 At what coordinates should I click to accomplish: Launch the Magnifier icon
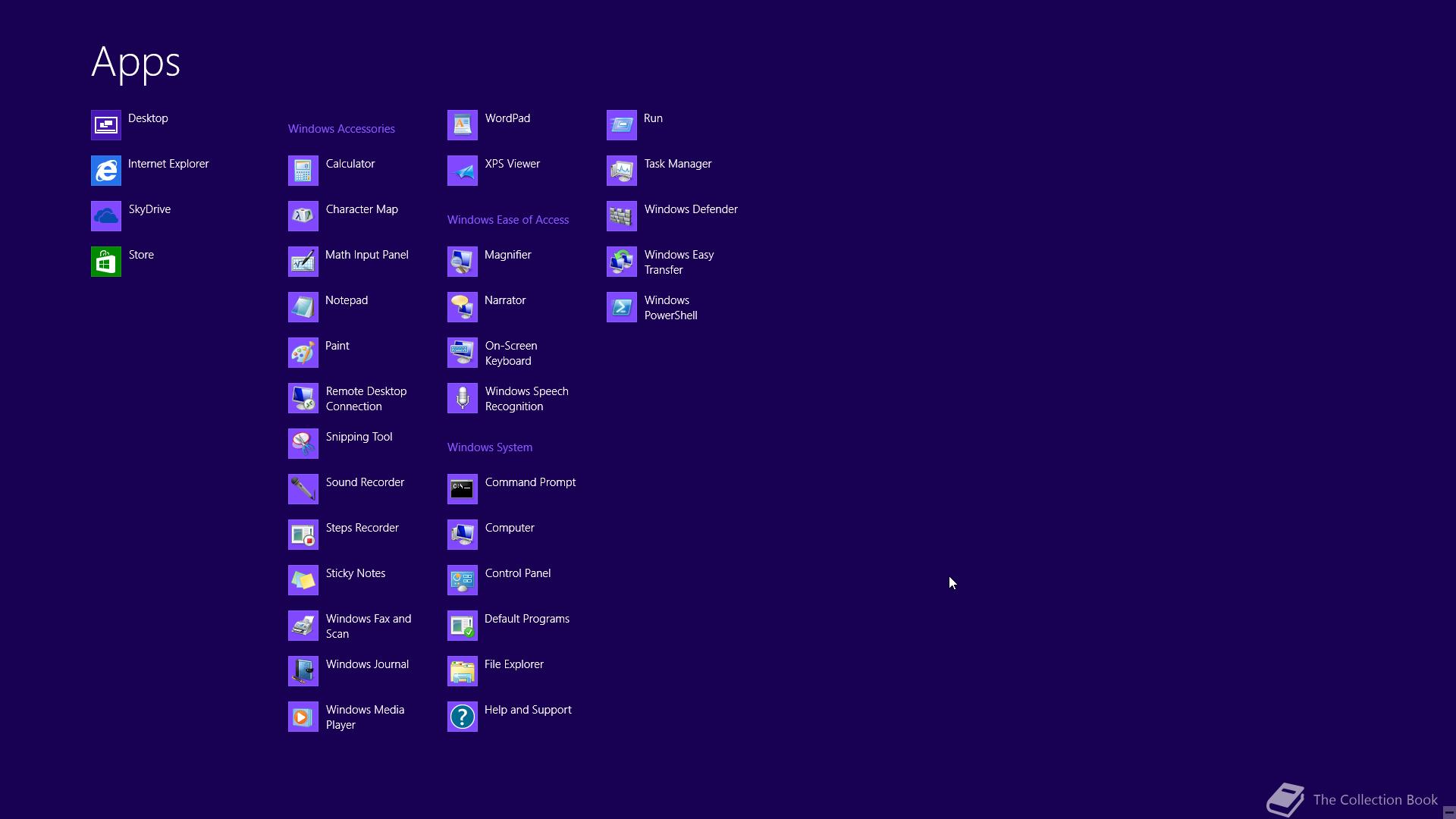[463, 262]
